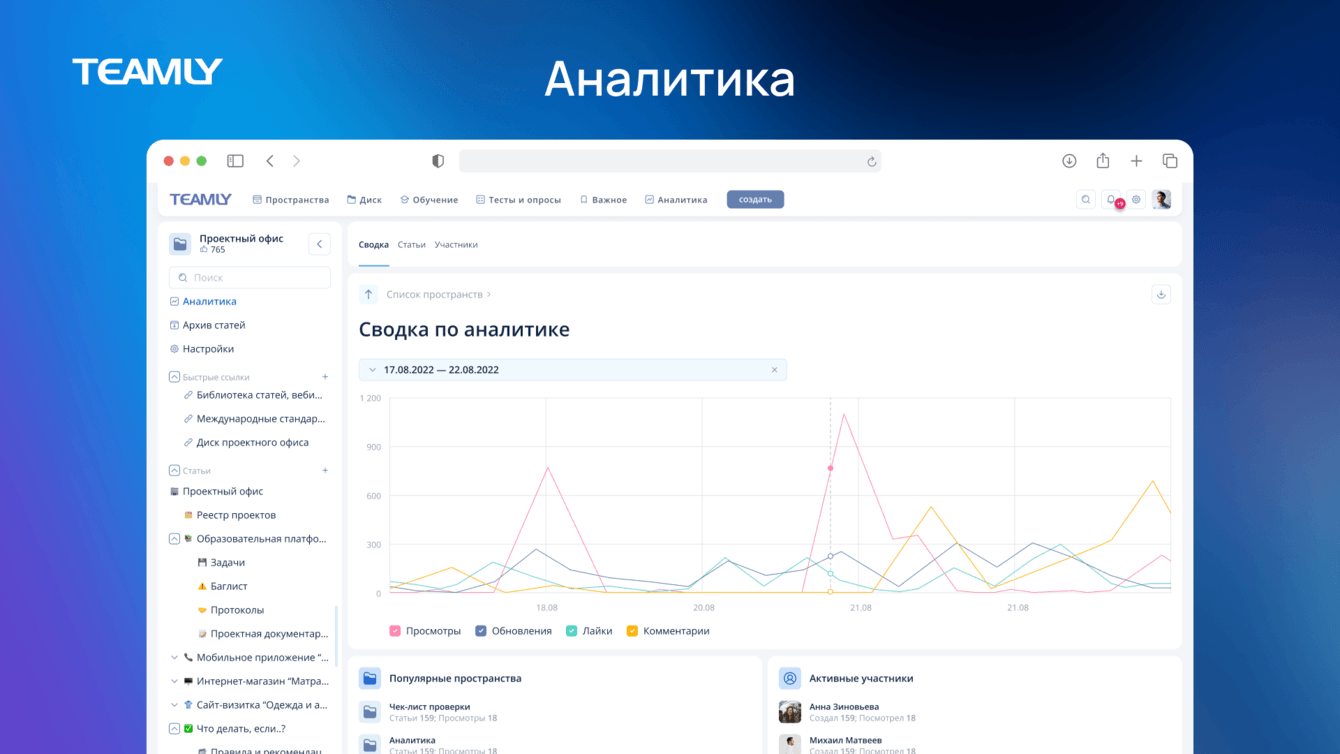
Task: Open the Обучение menu item
Action: pyautogui.click(x=429, y=200)
